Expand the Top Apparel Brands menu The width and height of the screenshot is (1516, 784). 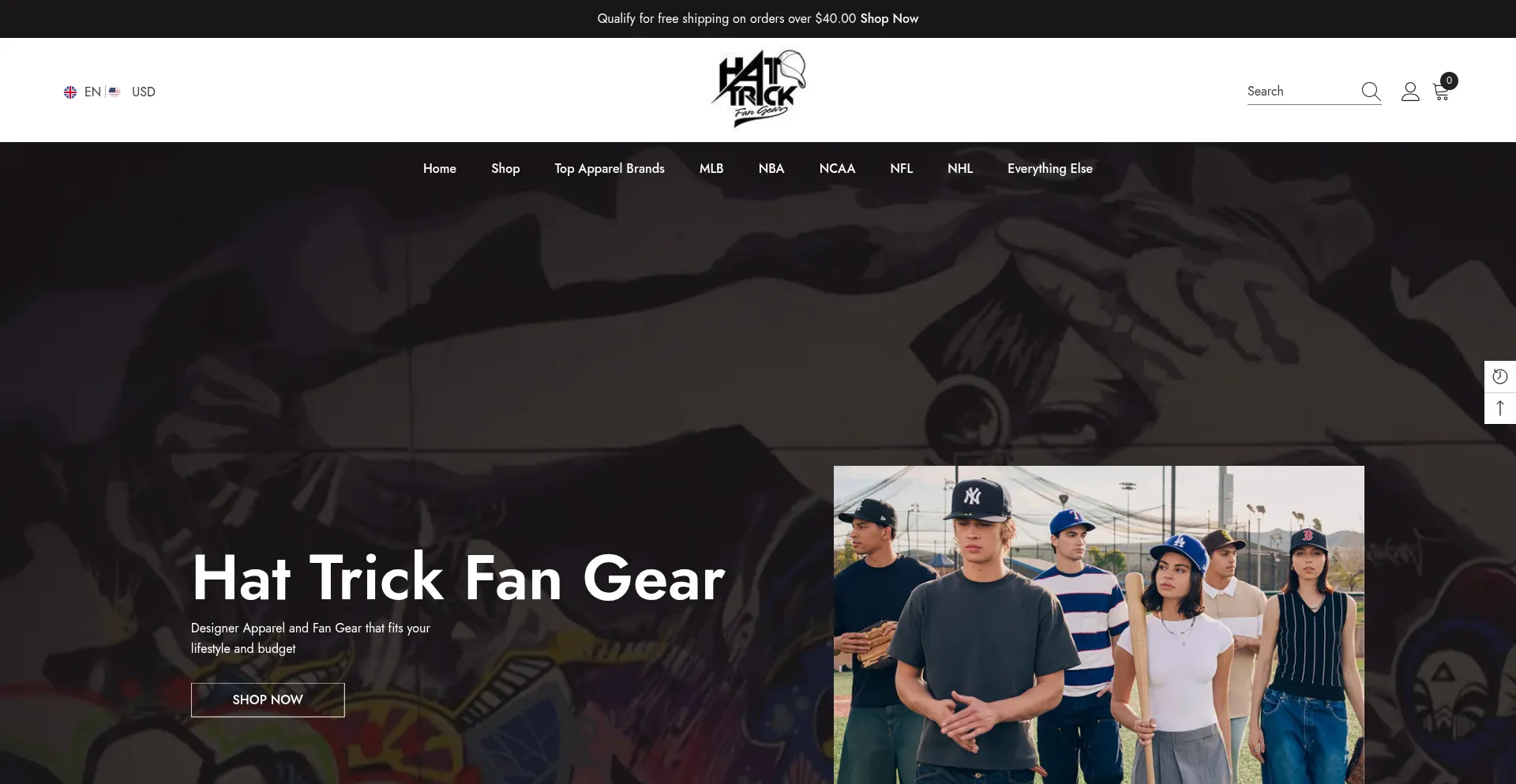click(x=610, y=169)
